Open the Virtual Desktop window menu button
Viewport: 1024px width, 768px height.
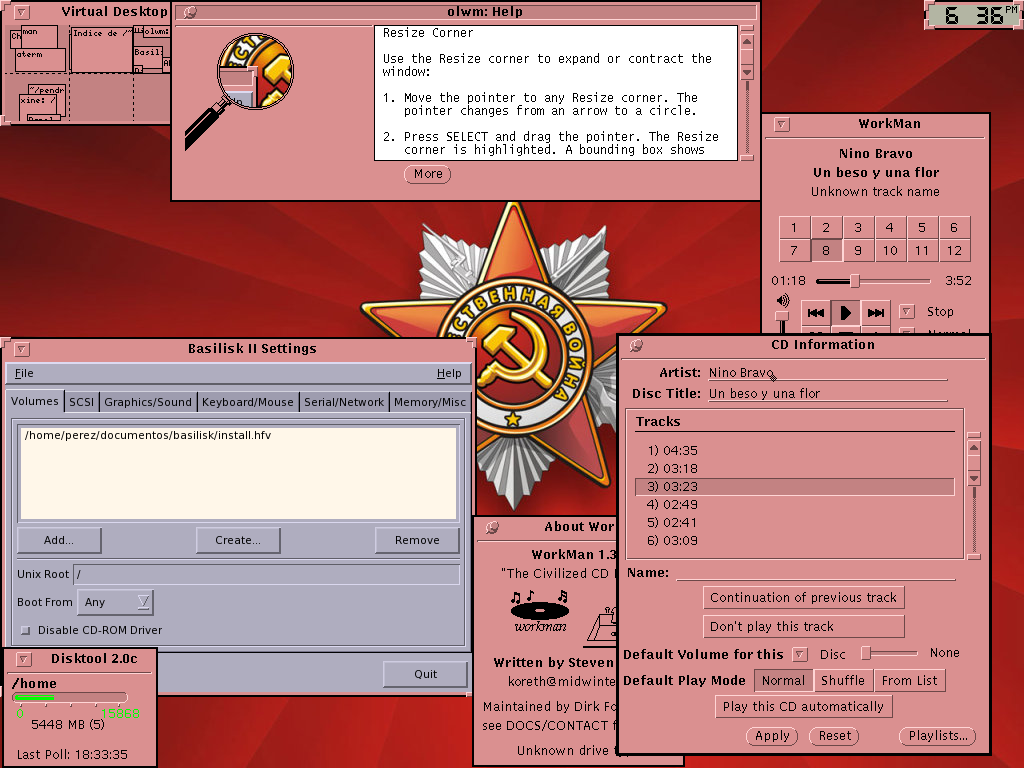point(22,12)
